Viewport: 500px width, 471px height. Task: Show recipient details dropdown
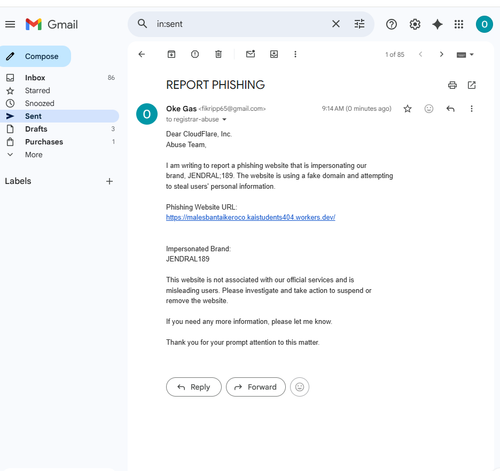(x=224, y=119)
